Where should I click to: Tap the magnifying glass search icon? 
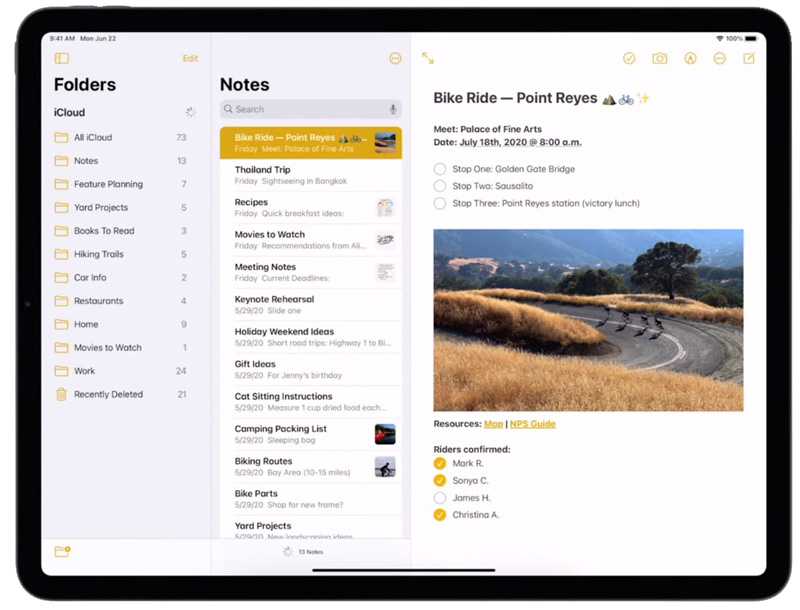point(228,109)
